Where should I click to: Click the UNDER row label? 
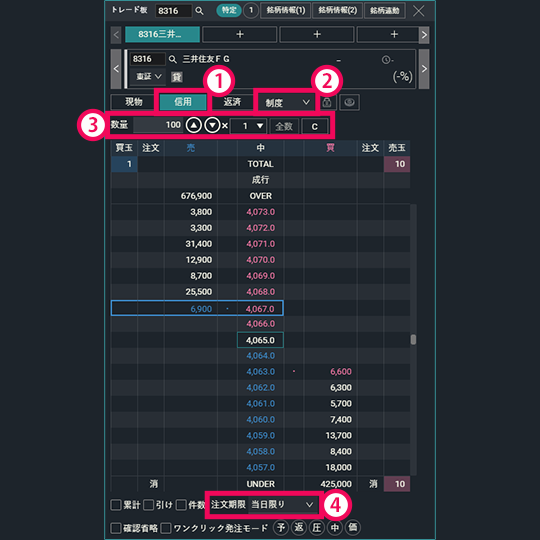coord(260,484)
